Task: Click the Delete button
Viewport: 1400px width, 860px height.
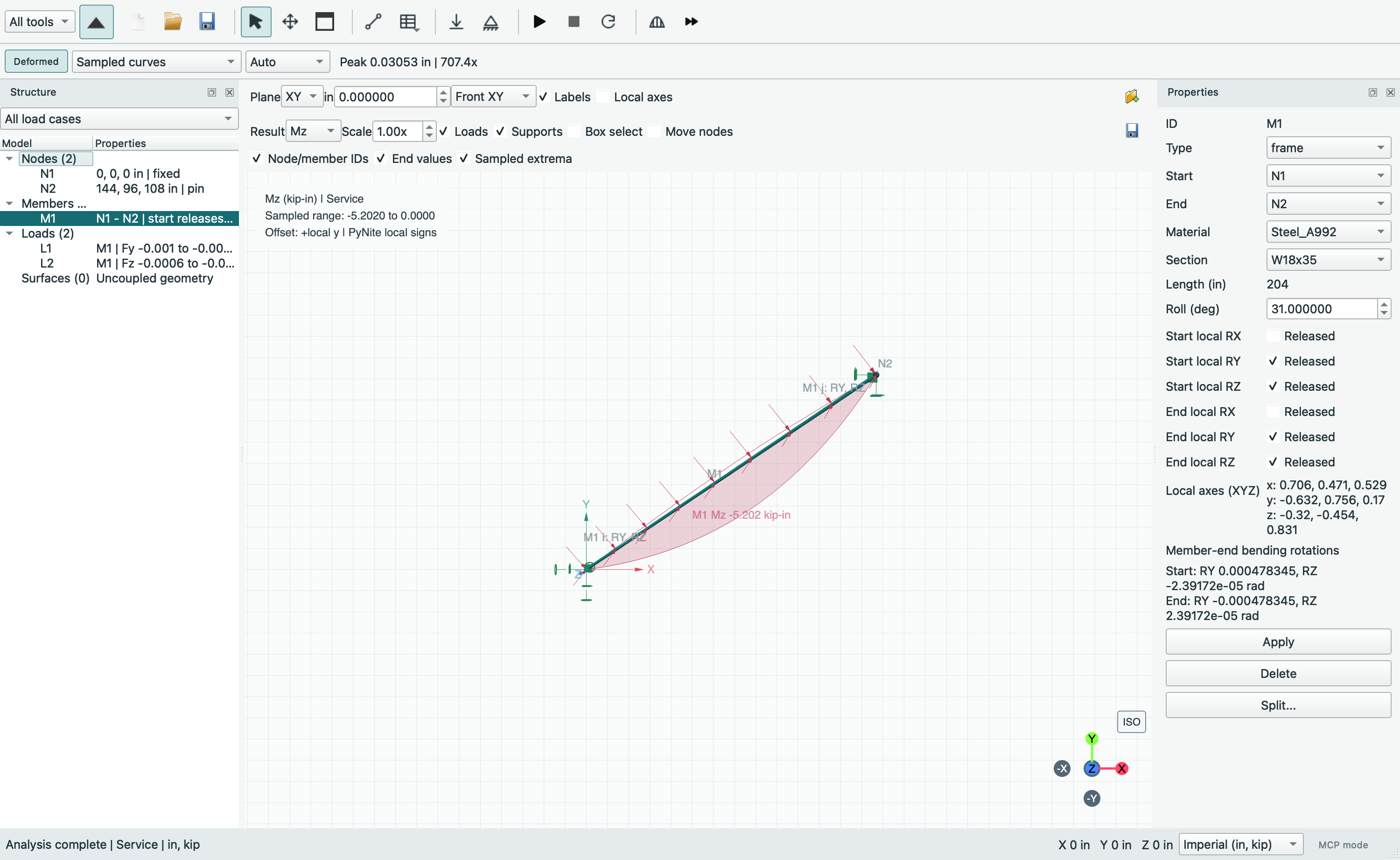Action: click(x=1278, y=673)
